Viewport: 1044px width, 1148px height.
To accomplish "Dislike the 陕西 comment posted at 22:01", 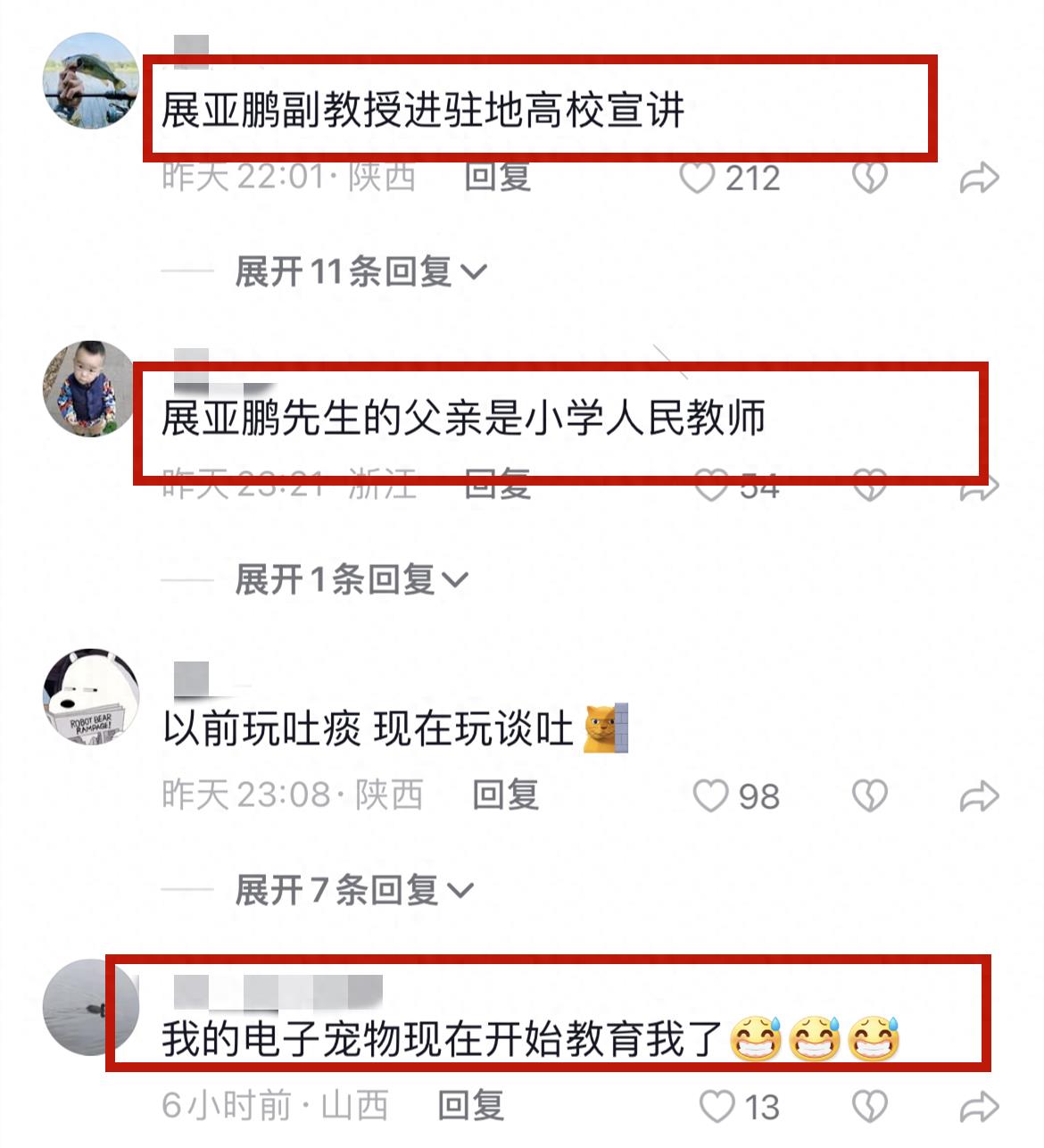I will [869, 178].
